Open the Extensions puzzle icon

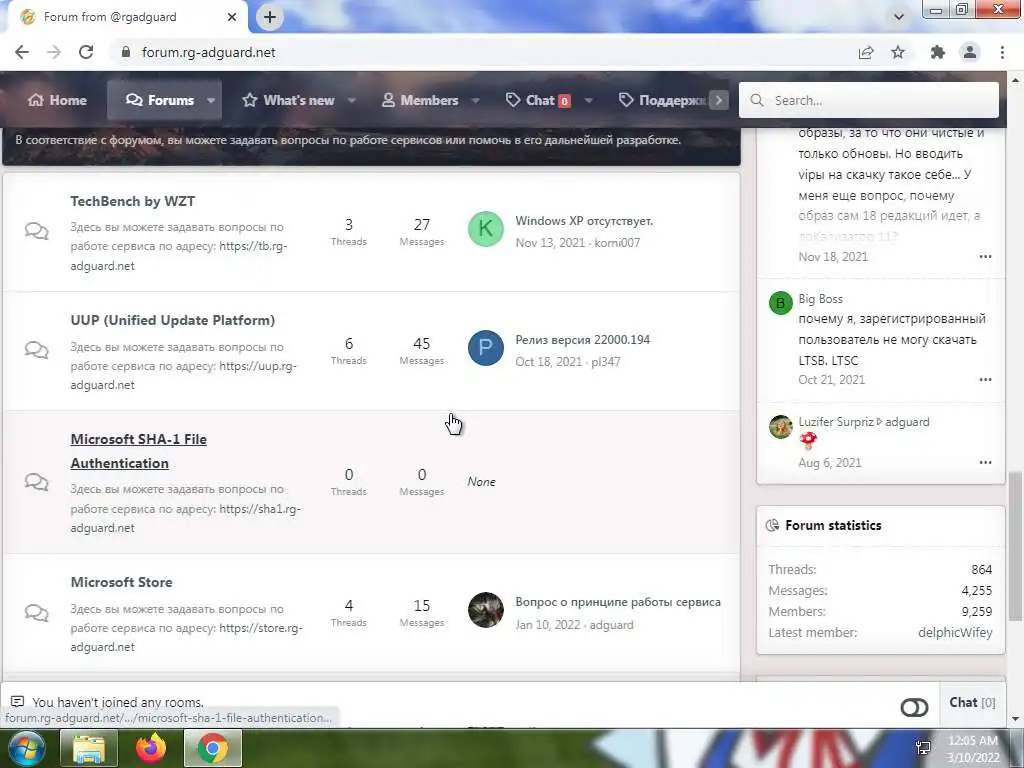coord(938,52)
